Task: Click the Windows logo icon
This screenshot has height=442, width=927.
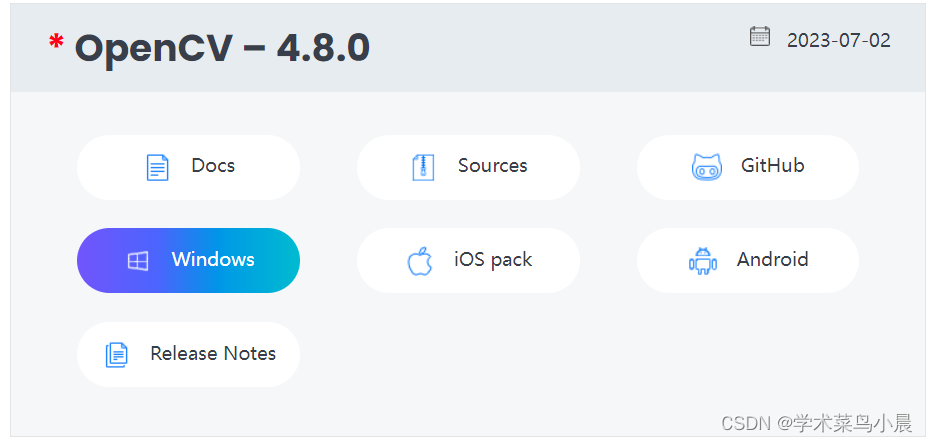Action: tap(138, 261)
